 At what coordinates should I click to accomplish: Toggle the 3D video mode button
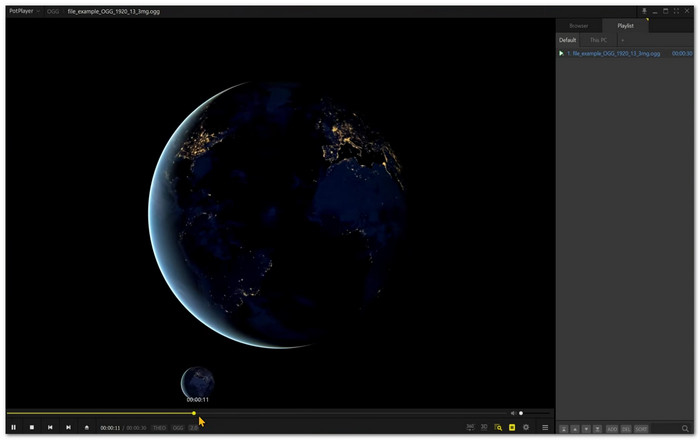484,427
